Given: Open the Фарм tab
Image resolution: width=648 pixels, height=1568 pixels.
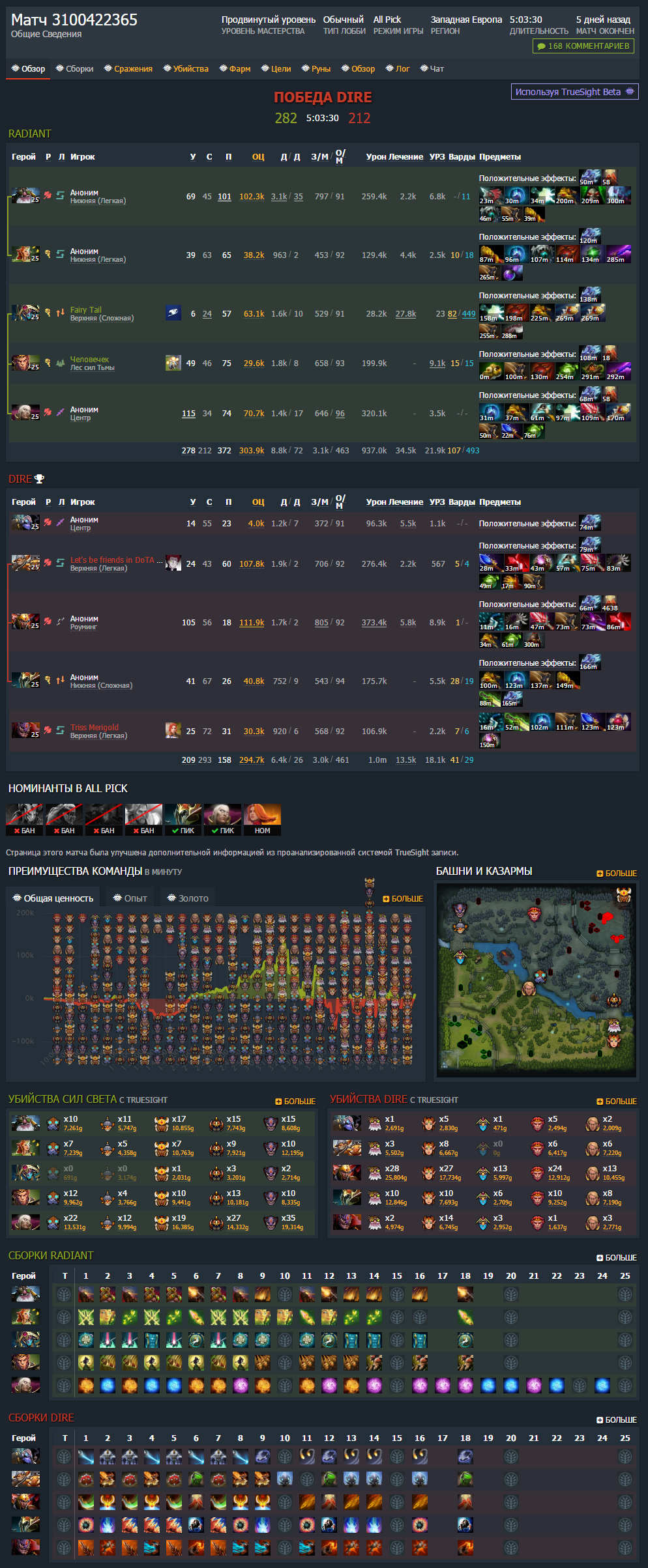Looking at the screenshot, I should tap(235, 69).
